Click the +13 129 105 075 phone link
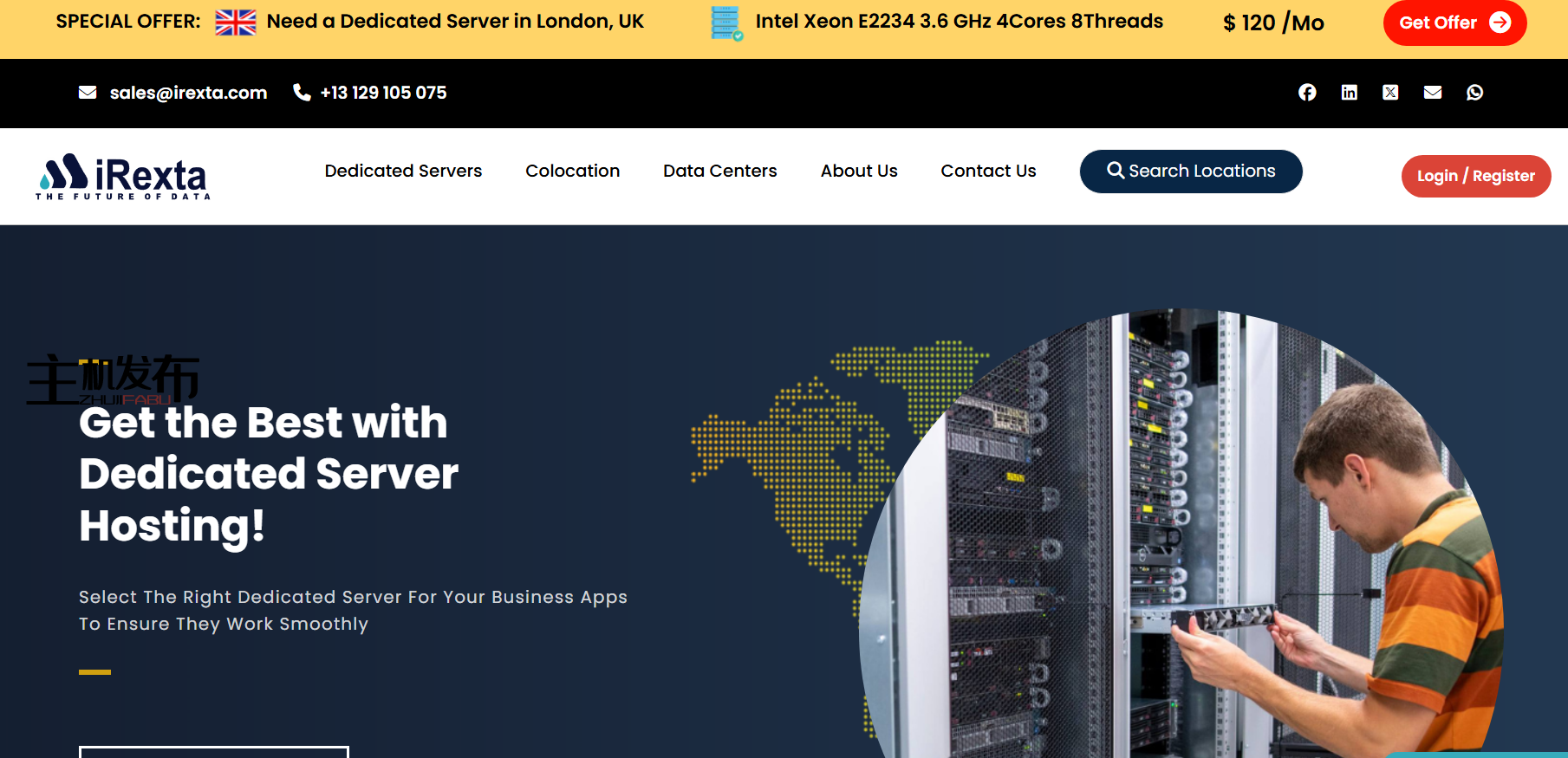The height and width of the screenshot is (758, 1568). pos(383,93)
